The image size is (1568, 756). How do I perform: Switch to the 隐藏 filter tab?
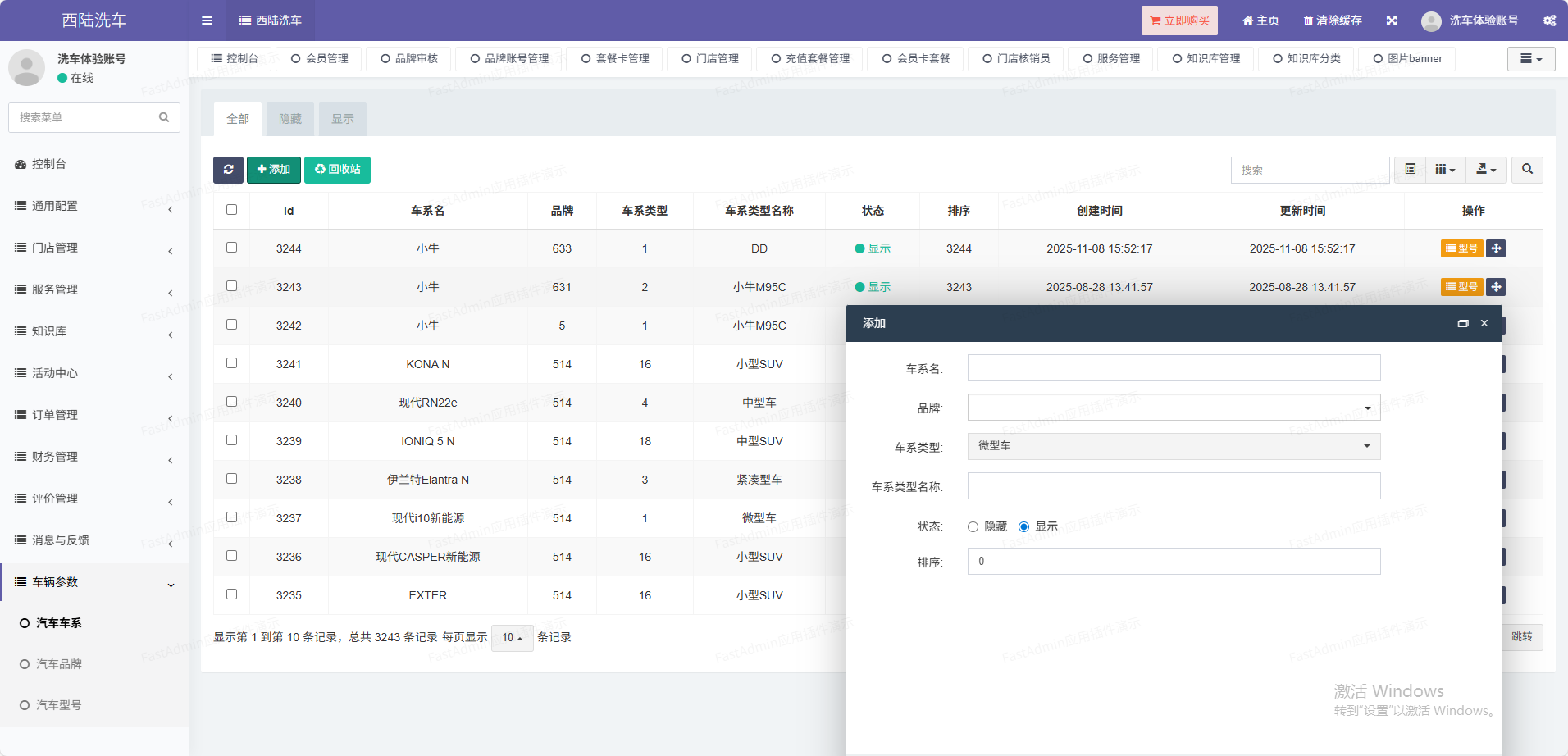click(x=290, y=119)
